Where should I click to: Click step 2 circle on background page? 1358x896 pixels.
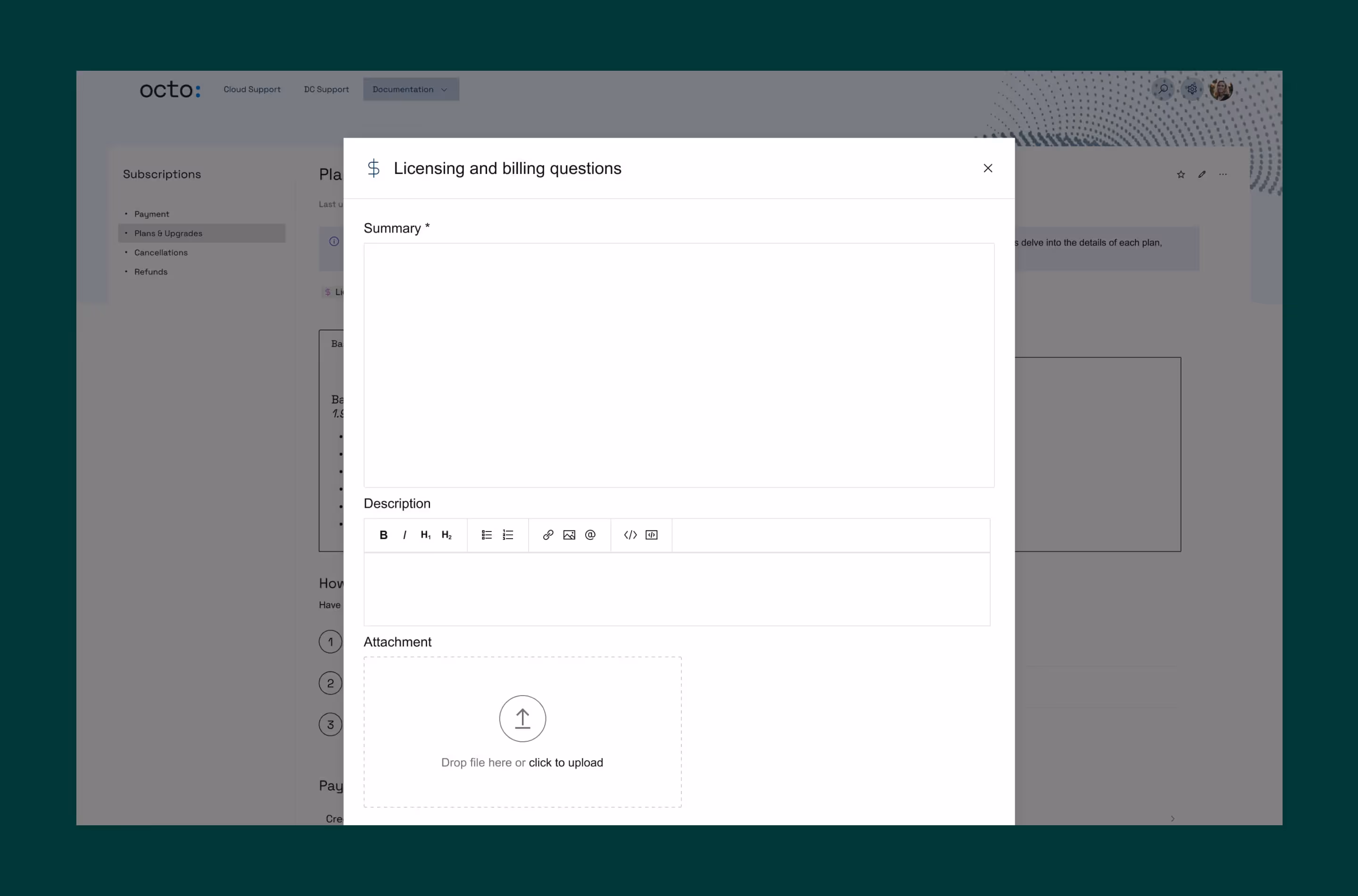click(x=330, y=683)
